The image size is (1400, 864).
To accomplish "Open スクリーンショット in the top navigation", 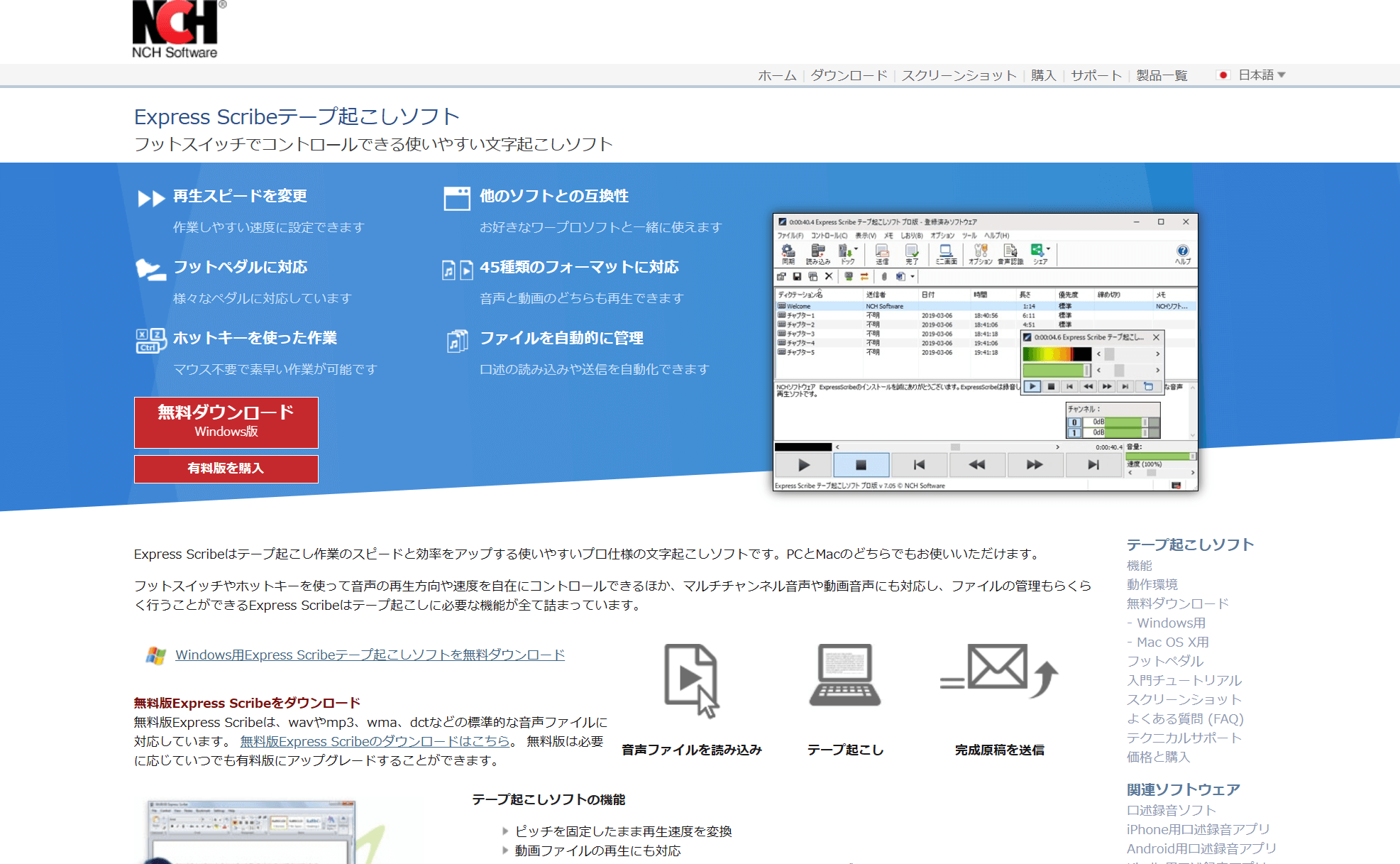I will pos(959,75).
